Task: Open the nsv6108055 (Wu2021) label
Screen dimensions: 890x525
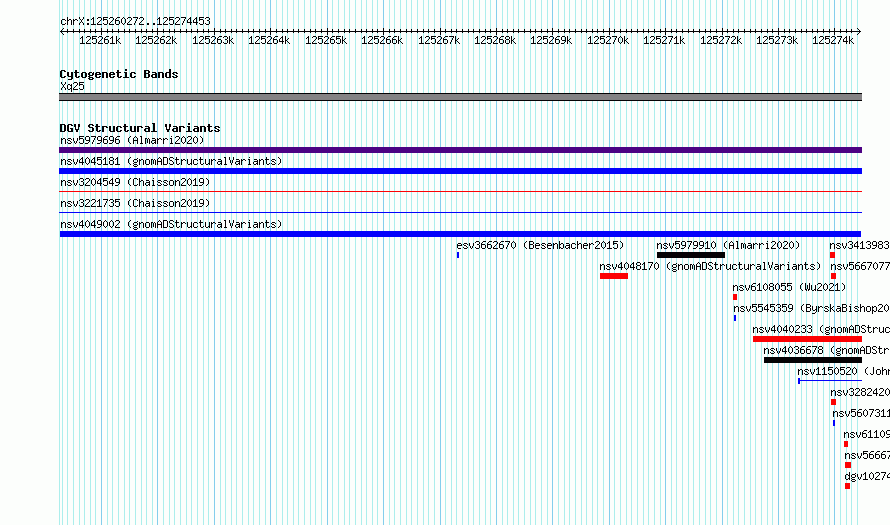Action: pyautogui.click(x=789, y=287)
